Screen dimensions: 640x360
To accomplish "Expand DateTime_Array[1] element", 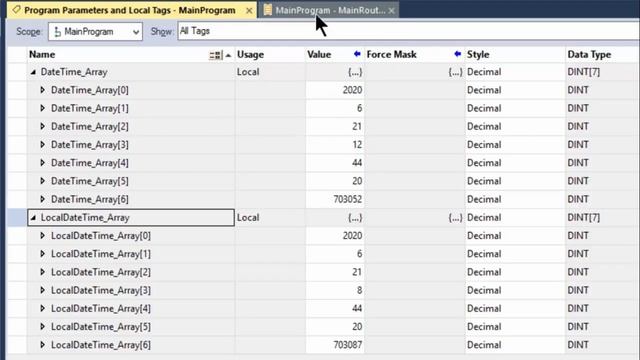I will click(x=42, y=108).
